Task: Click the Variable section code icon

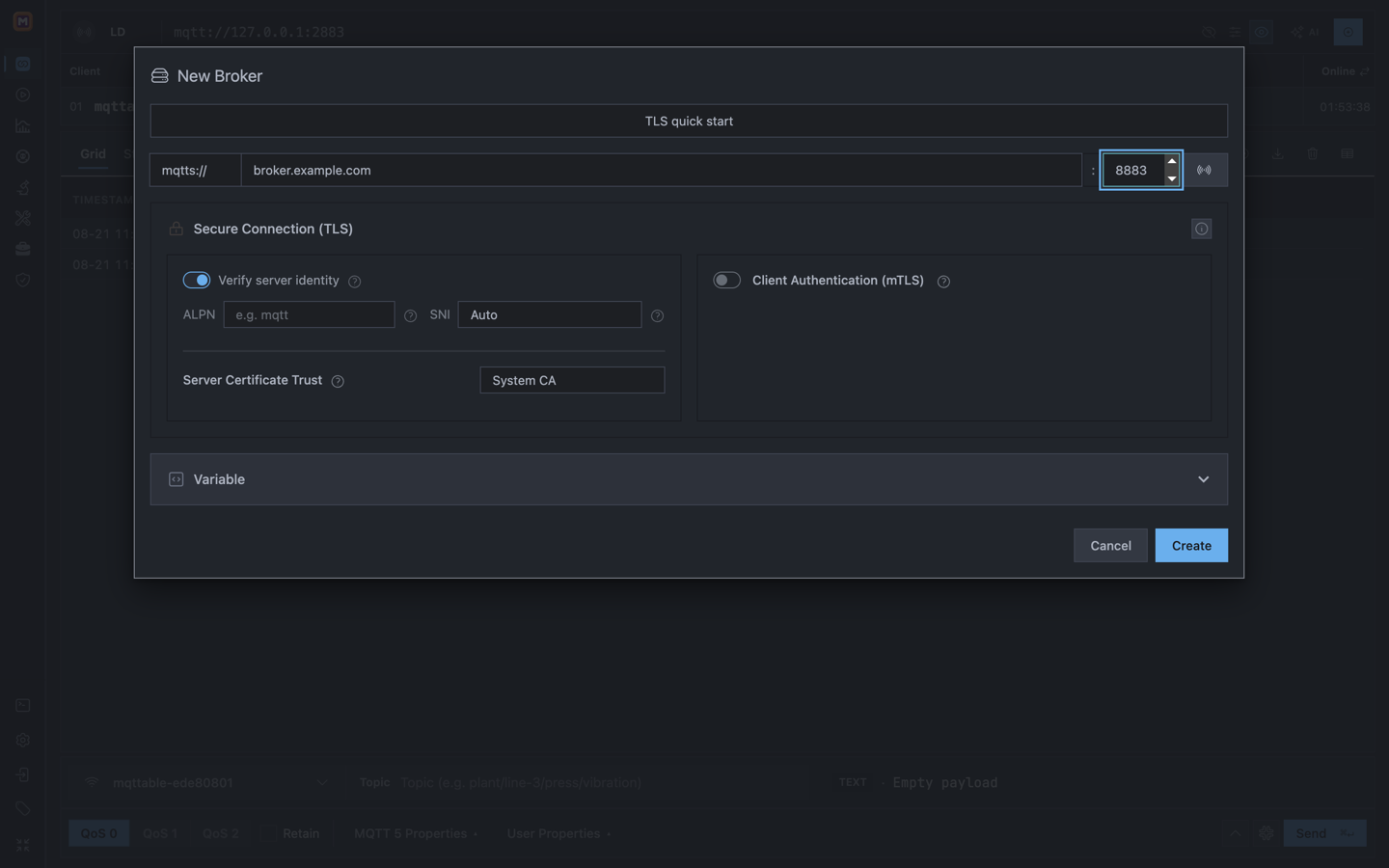Action: (x=176, y=479)
